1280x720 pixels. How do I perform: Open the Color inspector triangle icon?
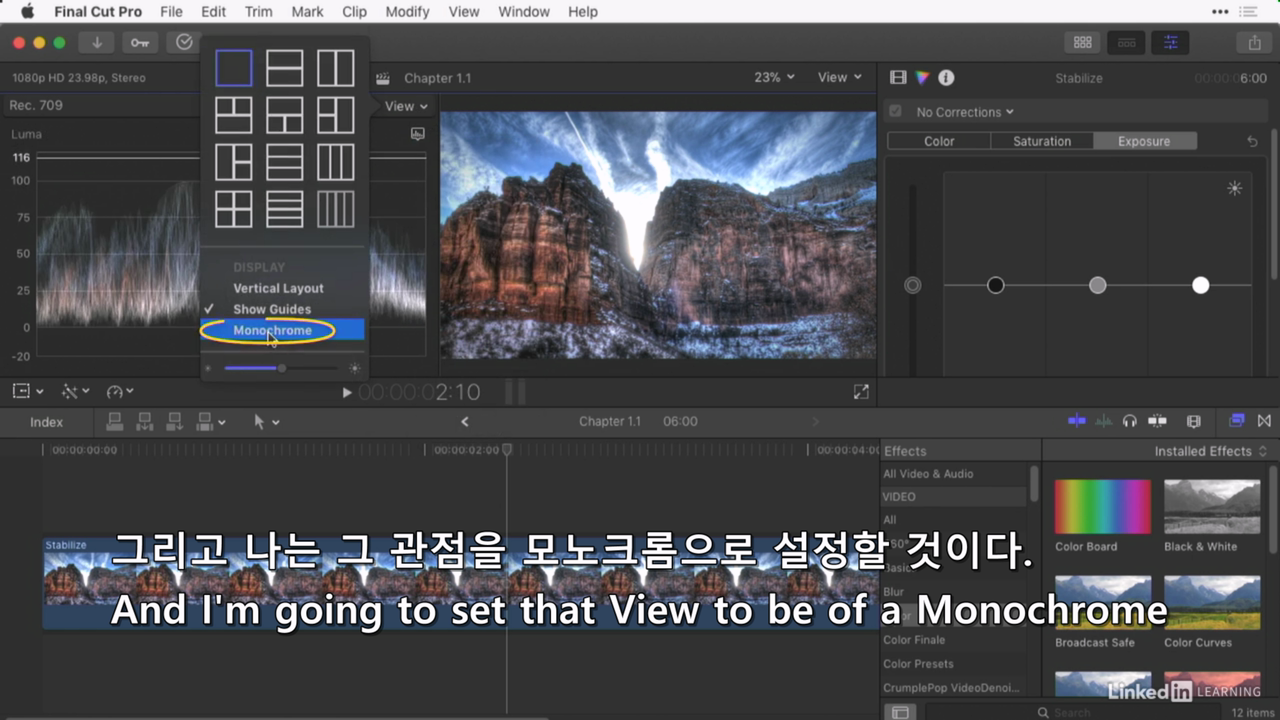[922, 78]
